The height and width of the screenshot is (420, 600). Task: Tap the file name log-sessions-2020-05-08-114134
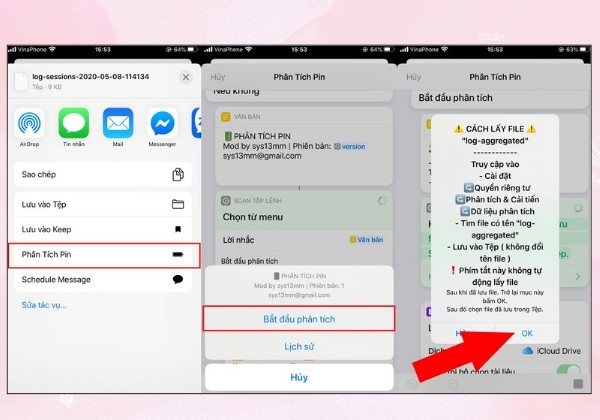91,77
